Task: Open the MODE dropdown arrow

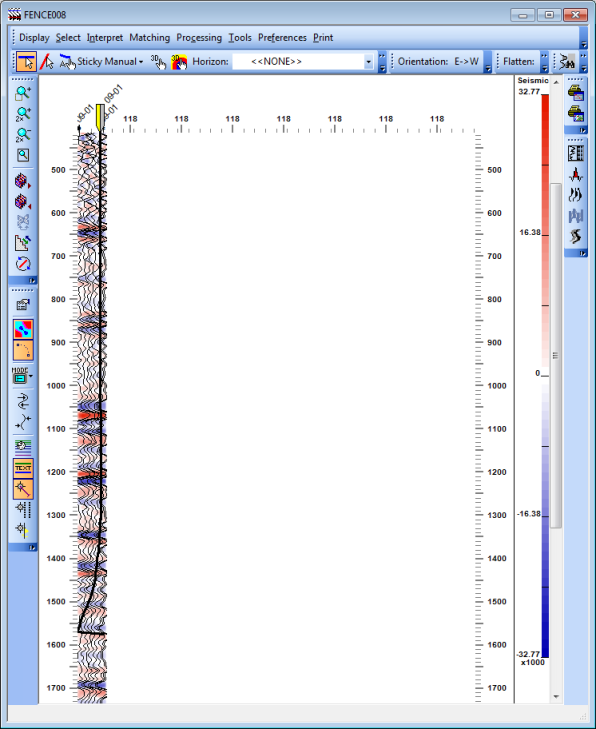Action: click(x=31, y=376)
